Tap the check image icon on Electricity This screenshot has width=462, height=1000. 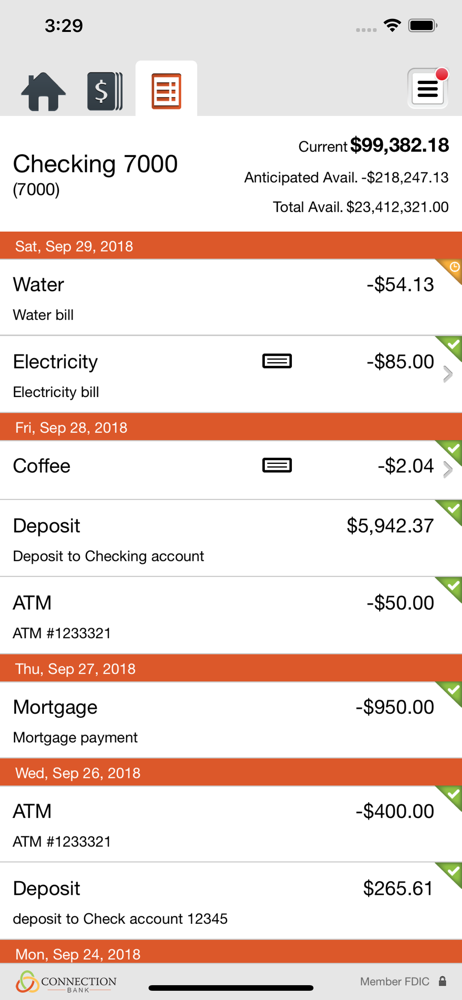point(277,362)
